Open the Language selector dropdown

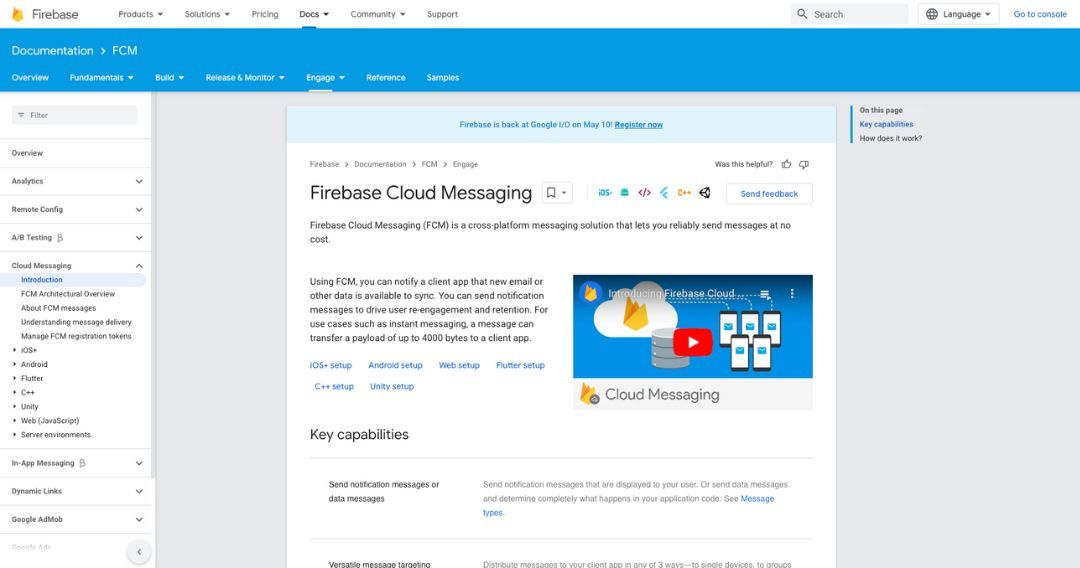click(958, 14)
